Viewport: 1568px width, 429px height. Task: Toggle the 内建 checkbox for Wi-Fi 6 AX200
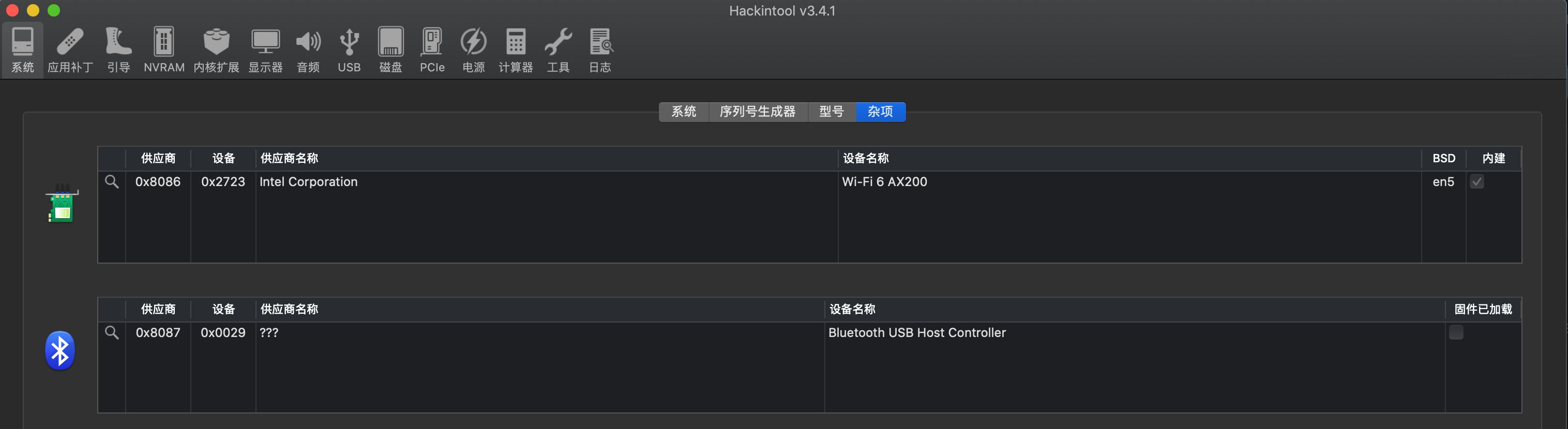[x=1476, y=181]
